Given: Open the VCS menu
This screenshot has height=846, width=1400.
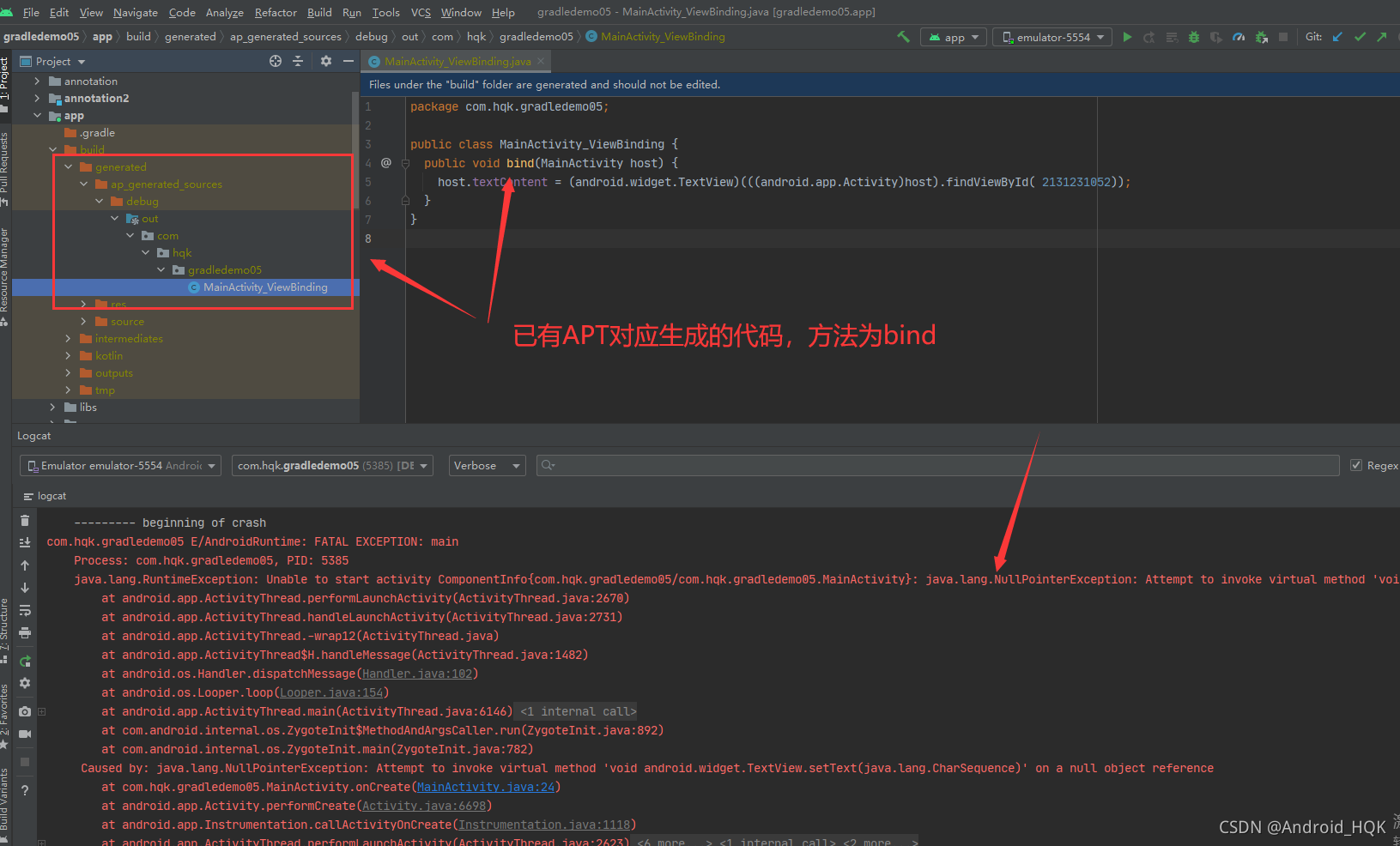Looking at the screenshot, I should click(x=421, y=12).
